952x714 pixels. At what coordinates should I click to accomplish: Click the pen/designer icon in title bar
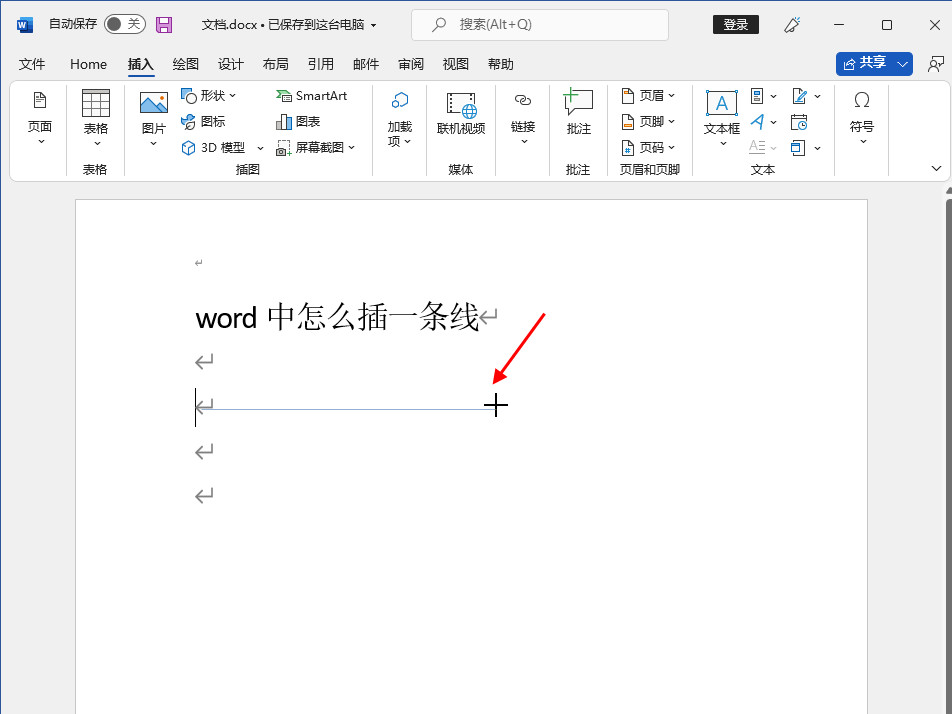tap(792, 25)
